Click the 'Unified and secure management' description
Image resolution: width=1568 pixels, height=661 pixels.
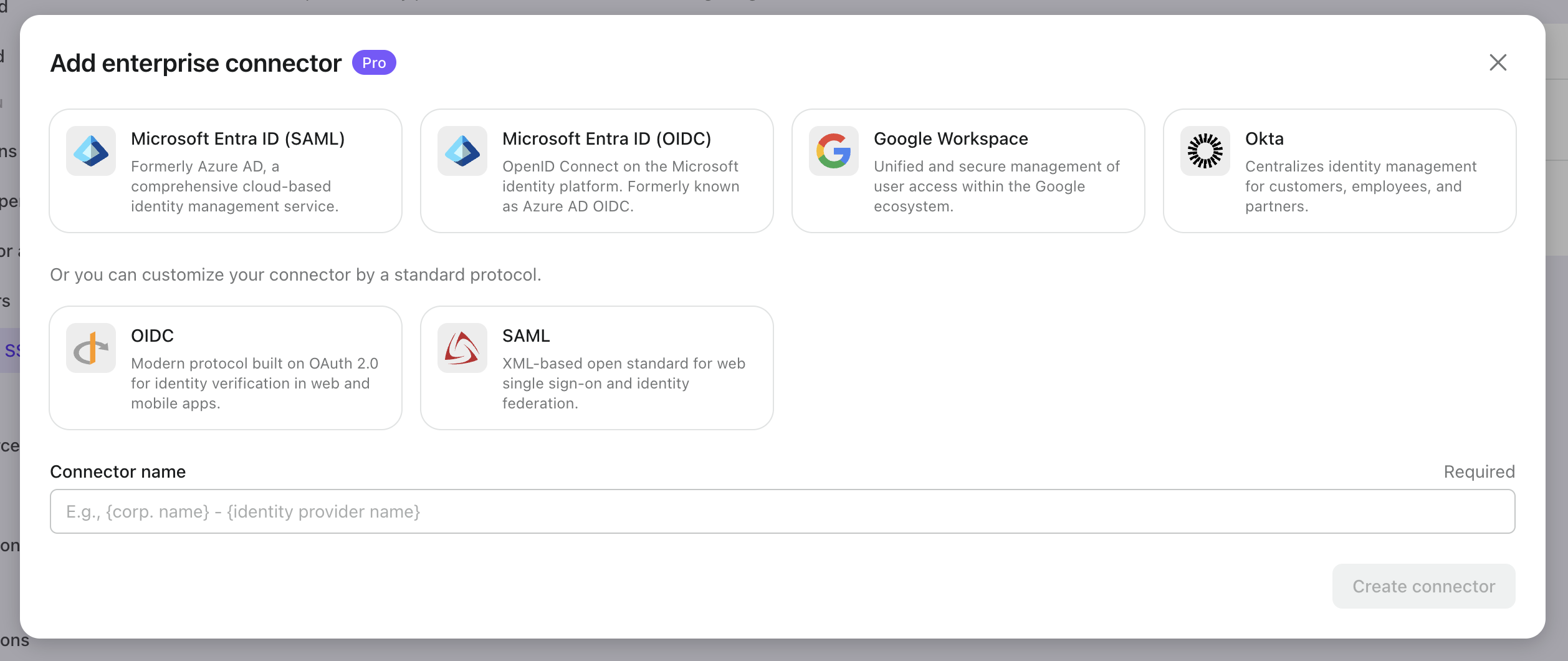point(997,186)
